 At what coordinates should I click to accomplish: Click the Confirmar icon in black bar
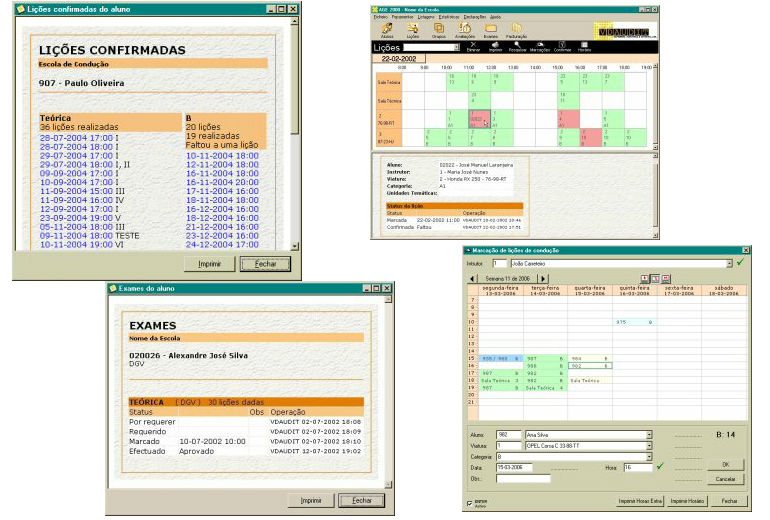[x=562, y=47]
